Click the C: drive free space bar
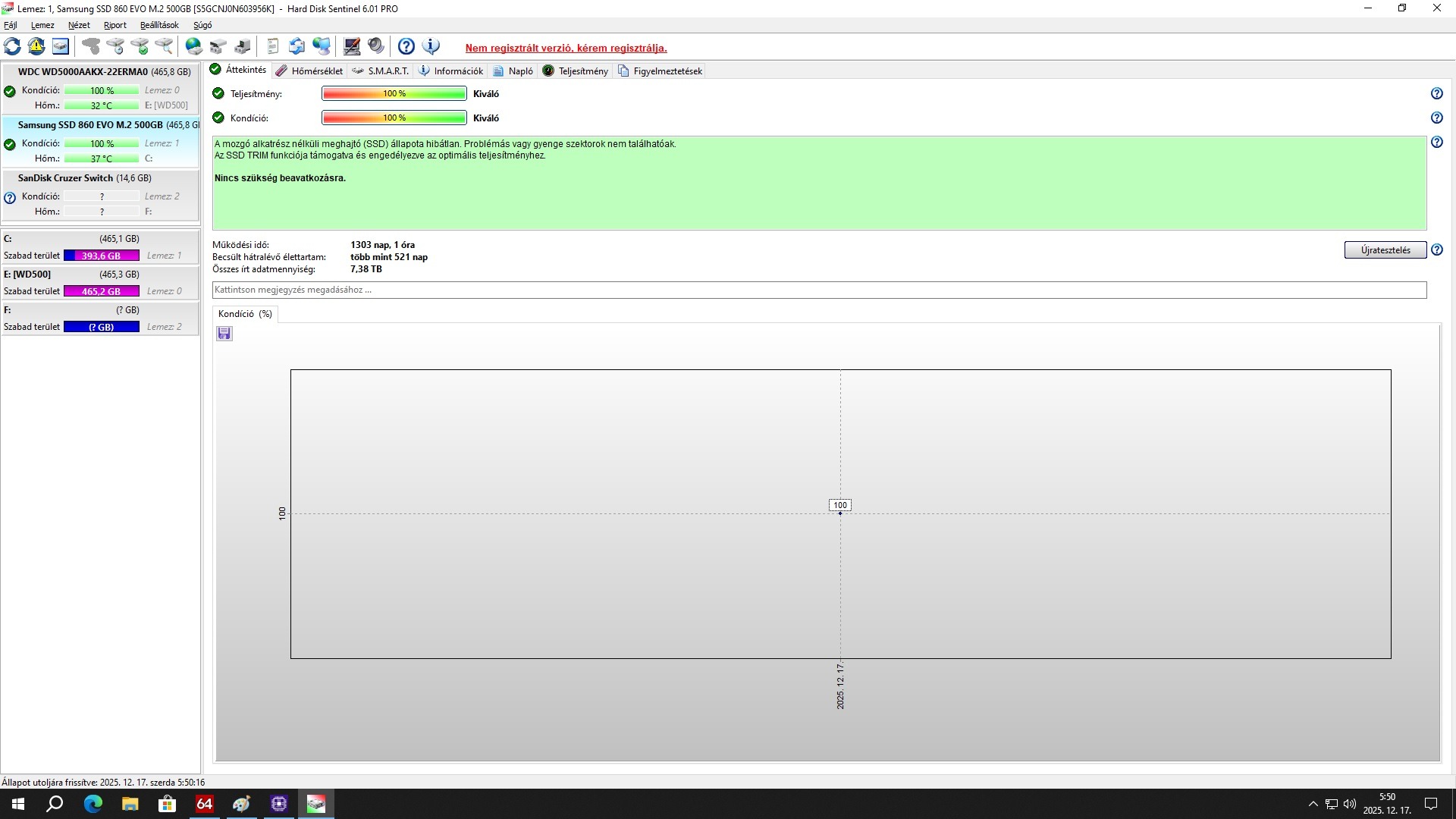The width and height of the screenshot is (1456, 819). [x=101, y=256]
